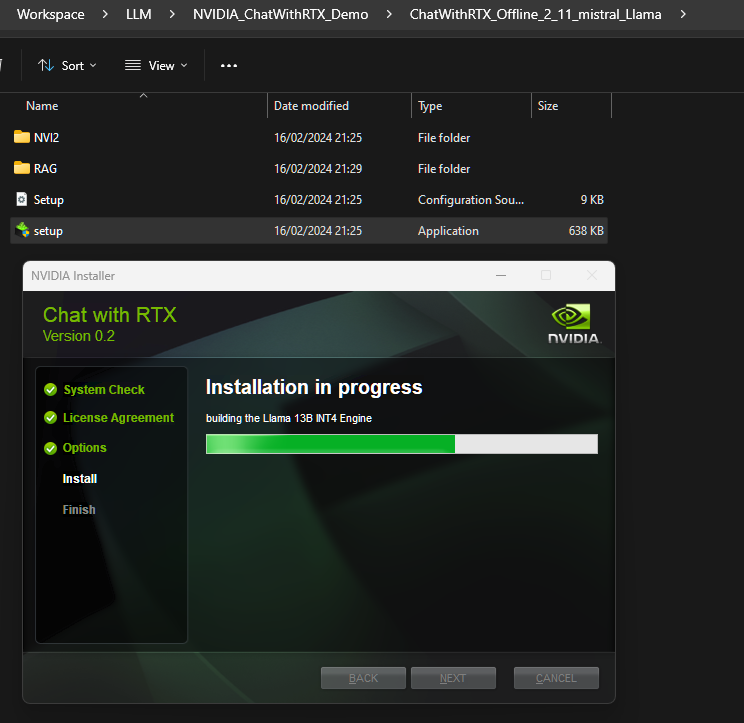Click building the Llama 13B INT4 Engine text
744x723 pixels.
288,418
